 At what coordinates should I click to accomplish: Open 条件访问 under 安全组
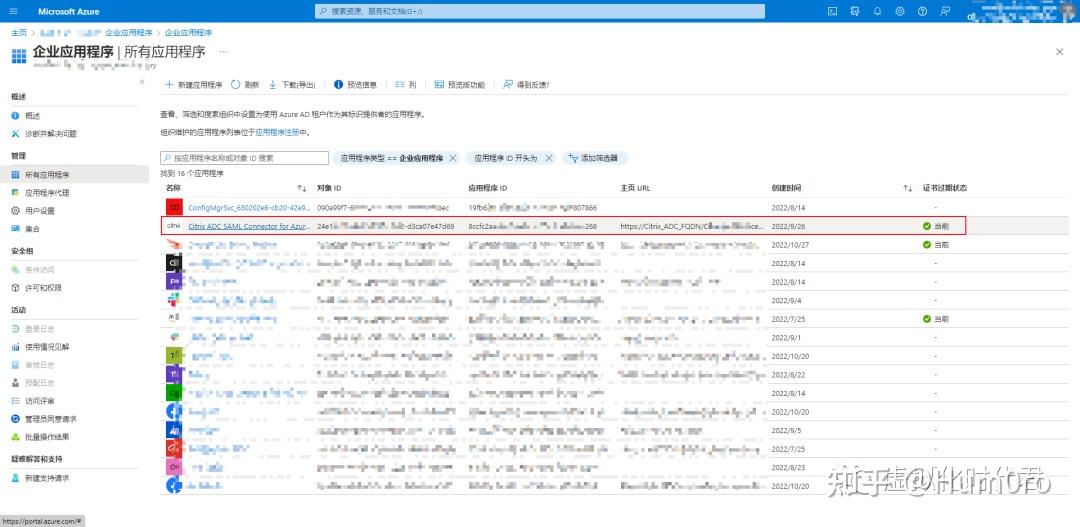point(33,270)
